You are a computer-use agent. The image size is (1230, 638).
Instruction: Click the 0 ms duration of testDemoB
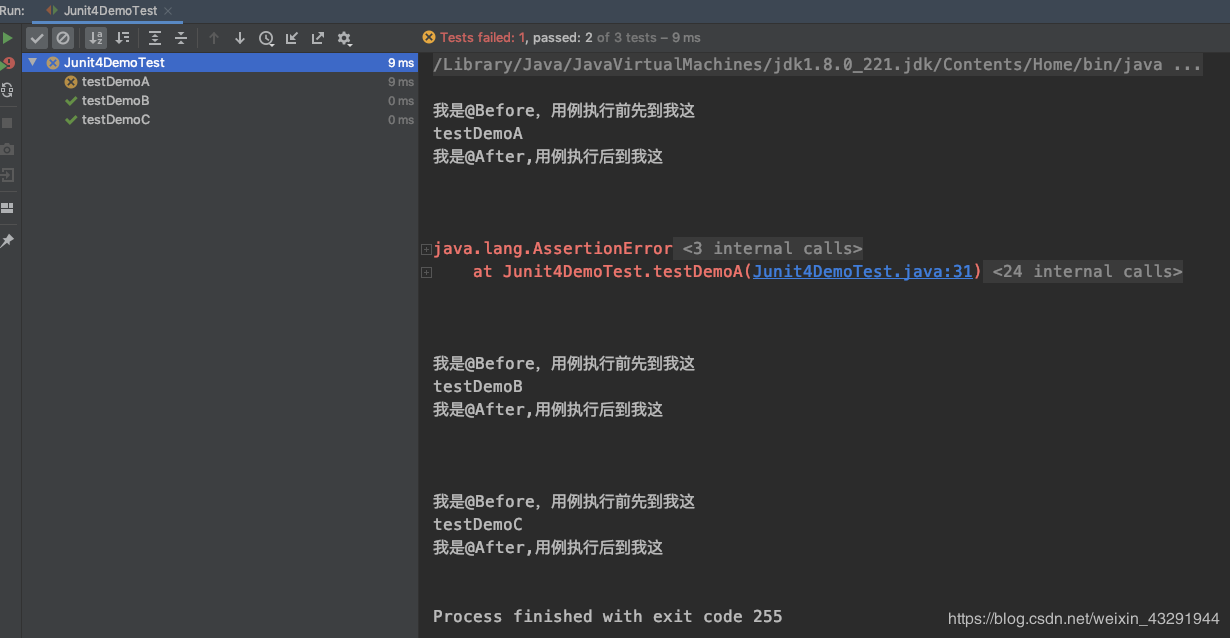(401, 101)
